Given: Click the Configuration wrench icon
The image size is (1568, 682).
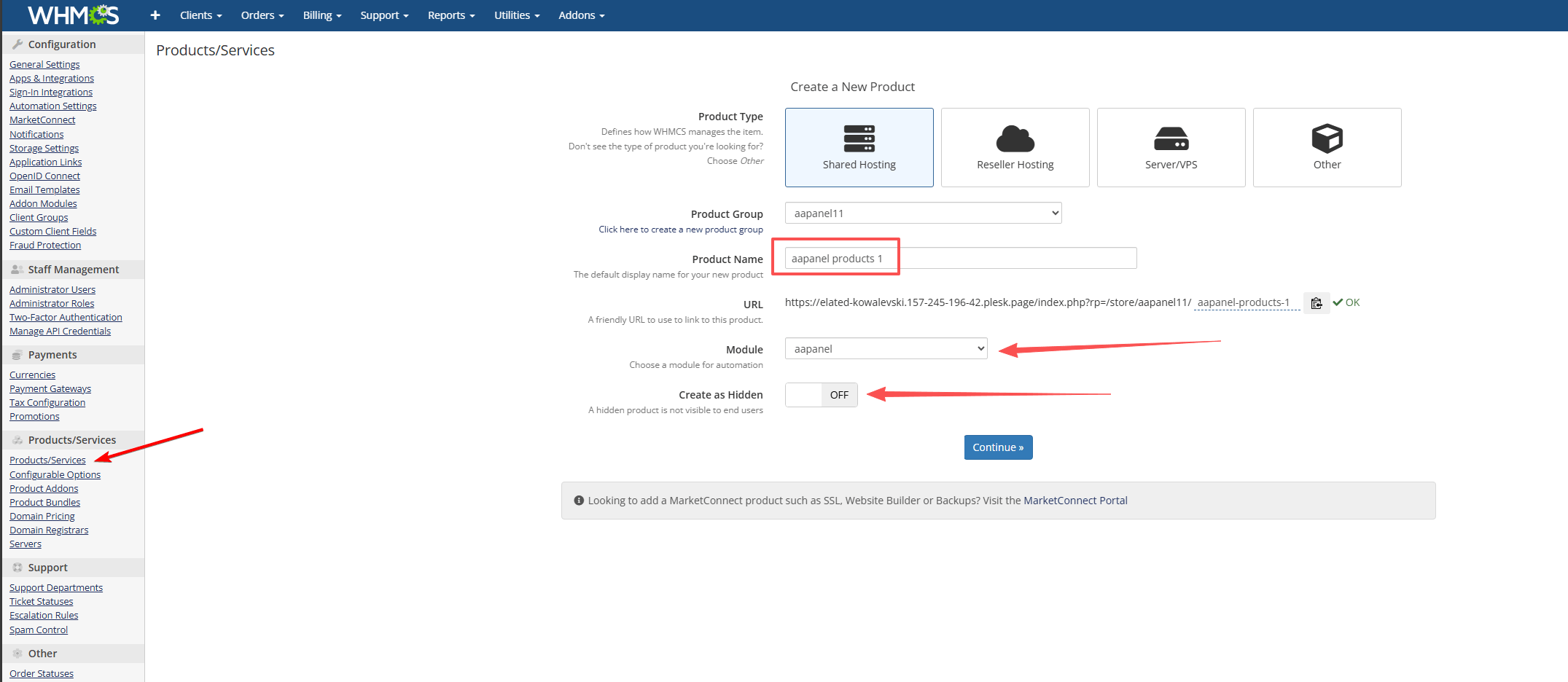Looking at the screenshot, I should (17, 44).
